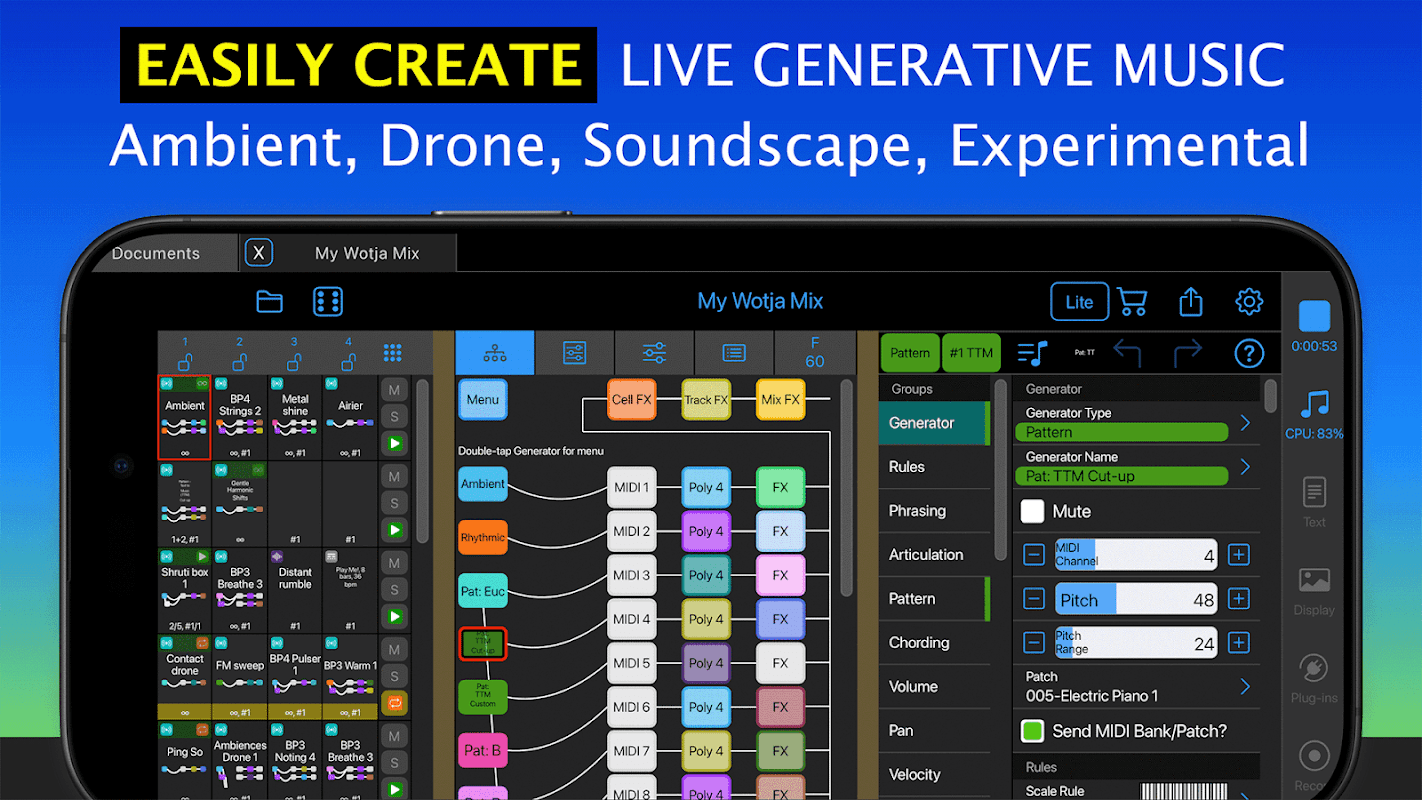This screenshot has width=1422, height=800.
Task: Tap the share export icon
Action: coord(1190,301)
